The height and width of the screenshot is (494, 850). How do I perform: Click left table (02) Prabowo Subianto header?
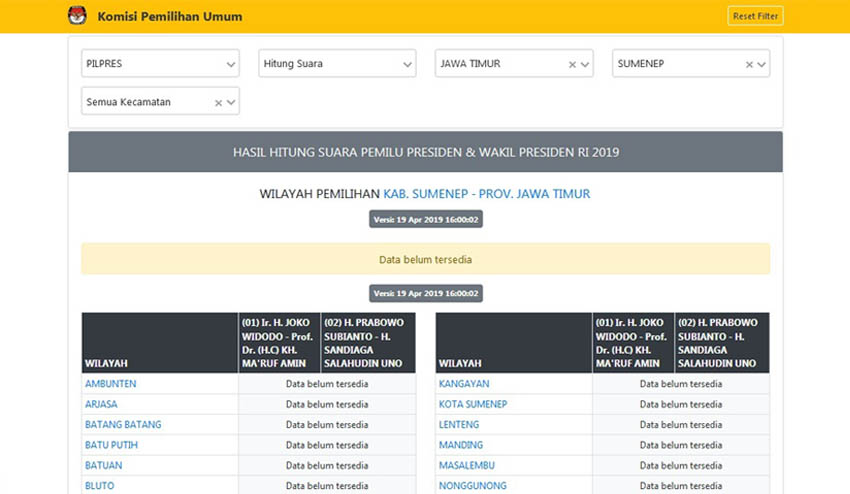pyautogui.click(x=368, y=343)
